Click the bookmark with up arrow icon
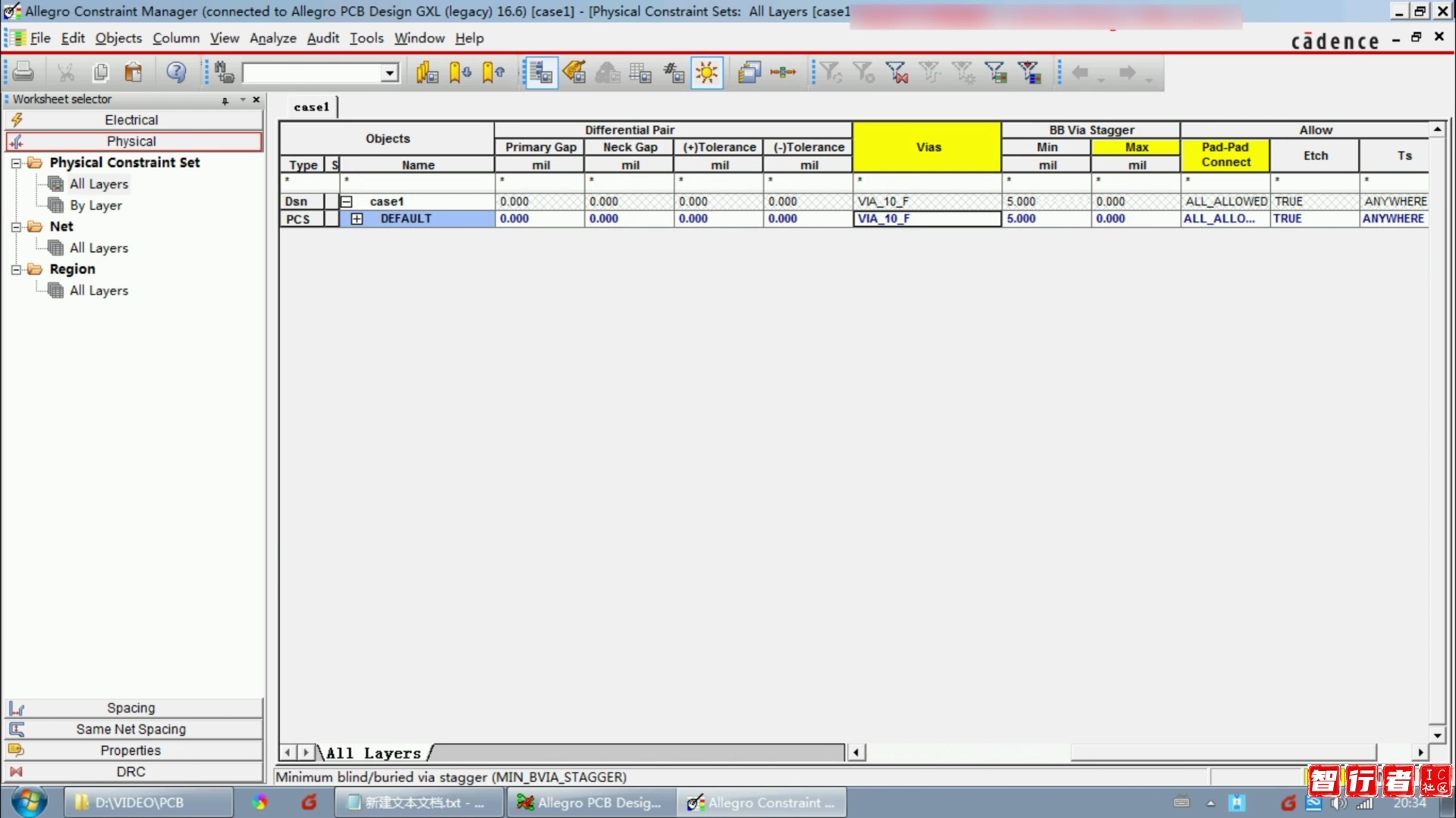The height and width of the screenshot is (818, 1456). point(493,72)
